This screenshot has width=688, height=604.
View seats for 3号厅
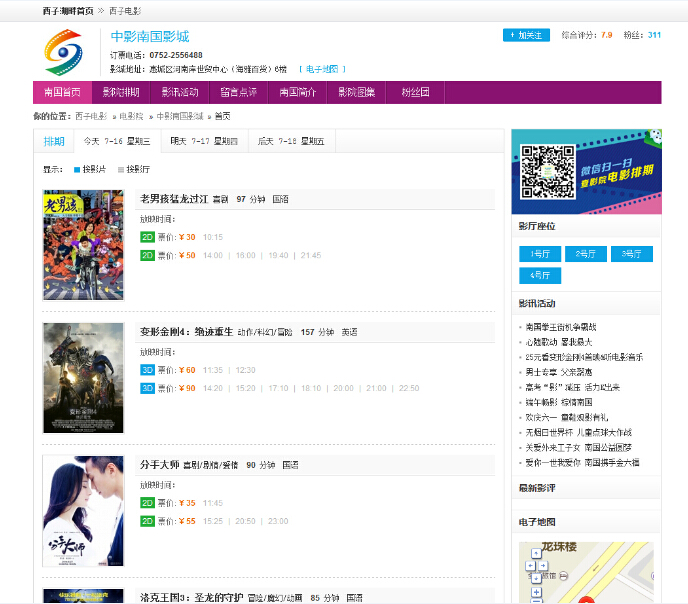(x=632, y=254)
